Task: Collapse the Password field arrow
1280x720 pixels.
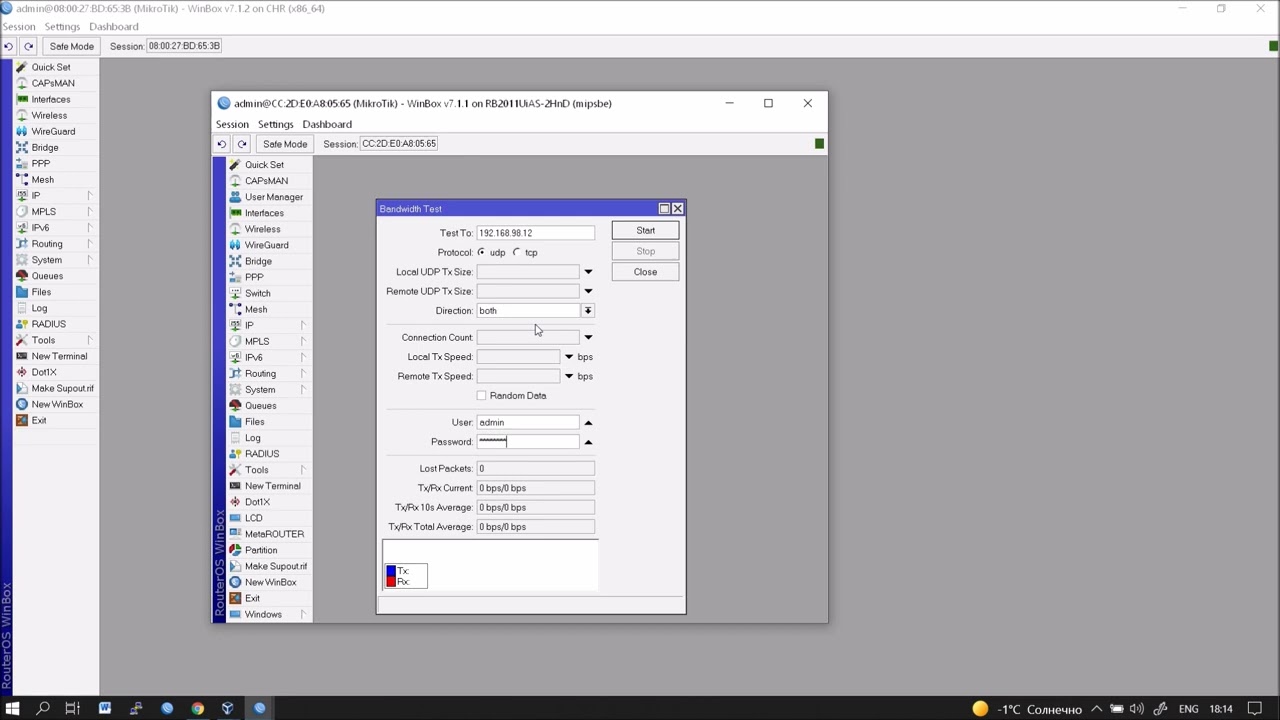Action: (588, 442)
